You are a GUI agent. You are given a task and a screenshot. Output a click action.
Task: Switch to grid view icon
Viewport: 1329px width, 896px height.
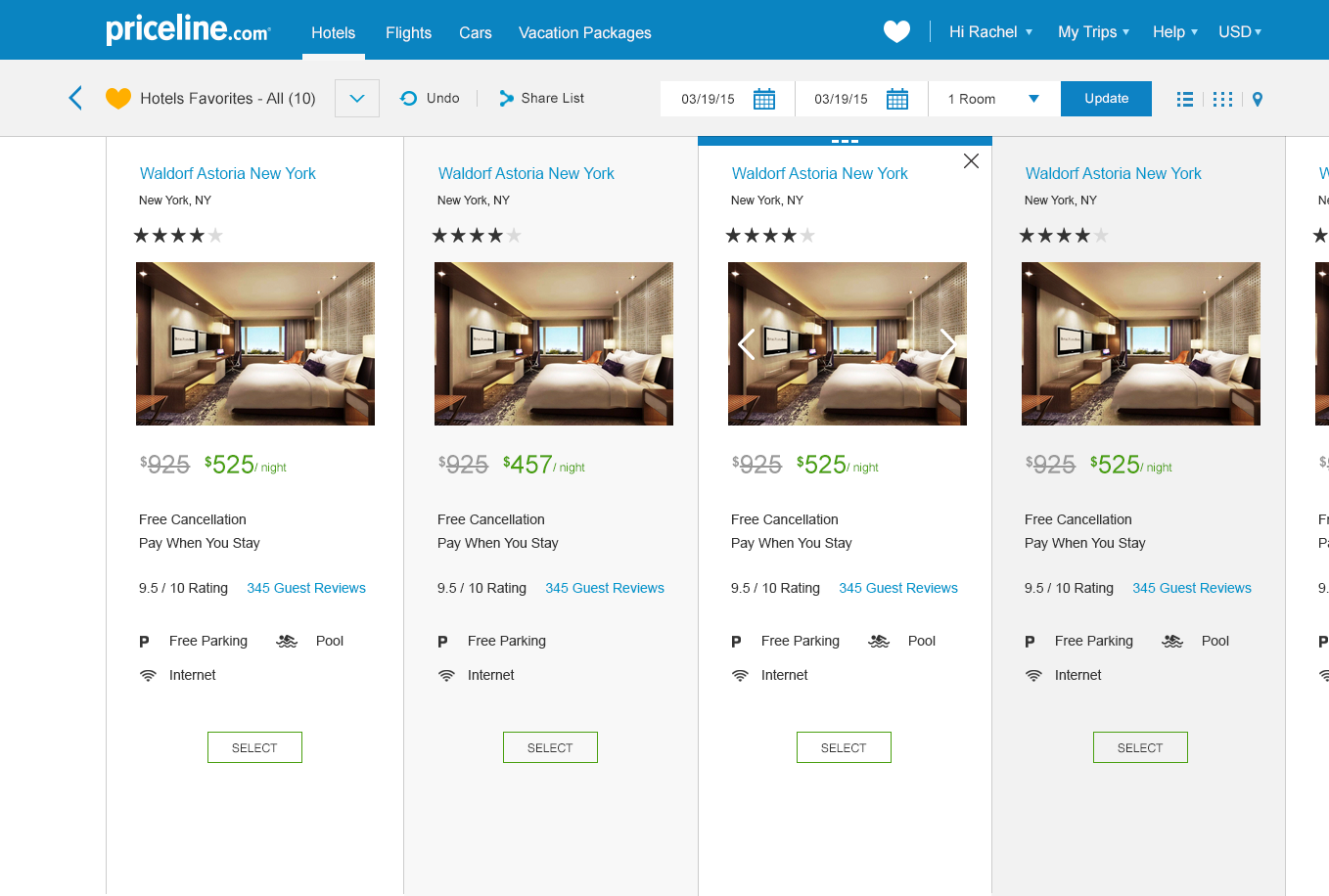(1222, 99)
